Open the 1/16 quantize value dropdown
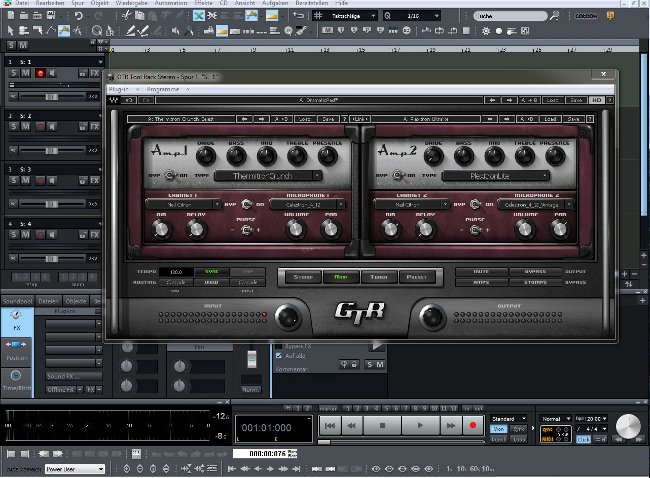650x478 pixels. pos(416,16)
